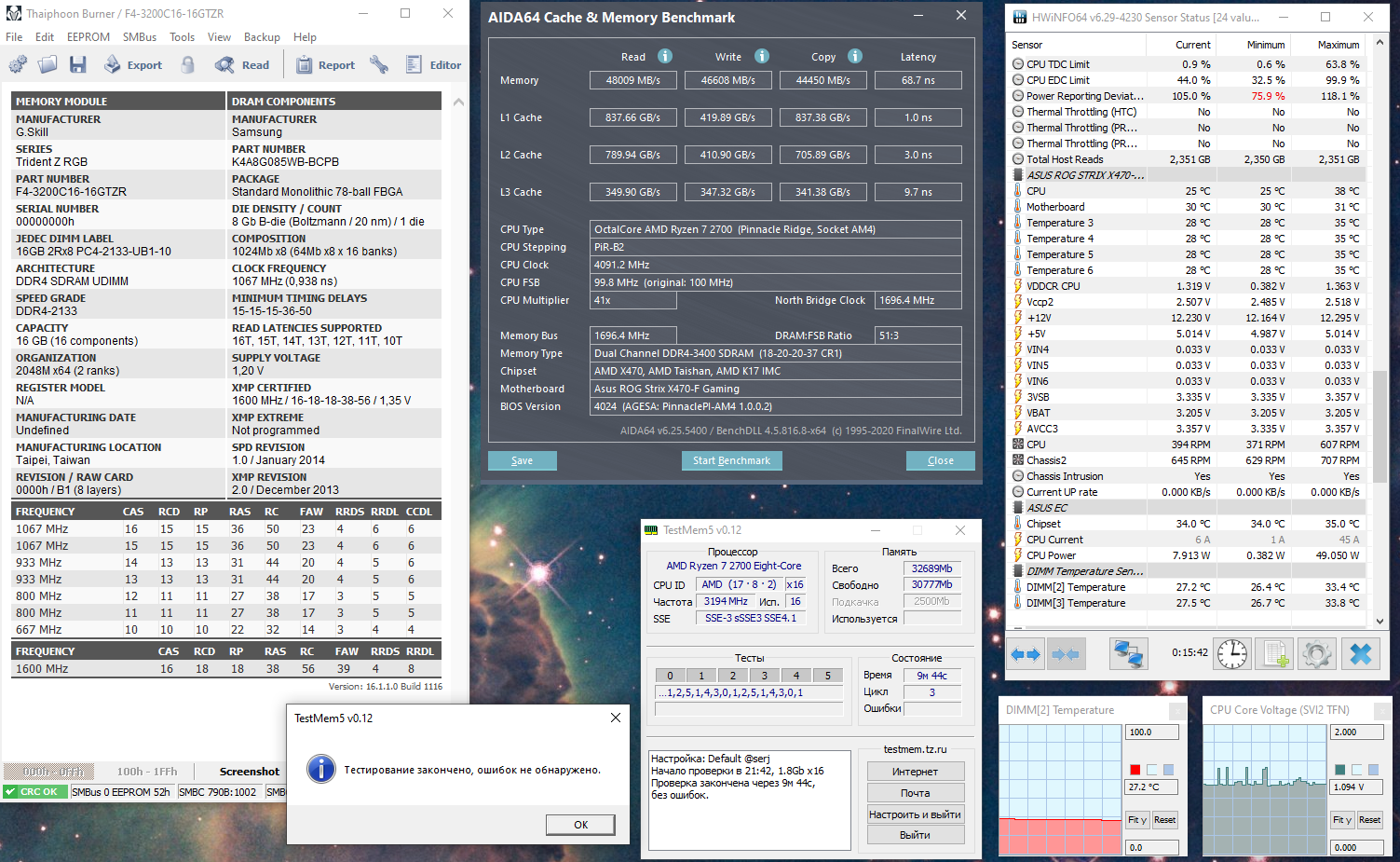Click the red color swatch in DIMM[2] Temperature graph

1135,770
